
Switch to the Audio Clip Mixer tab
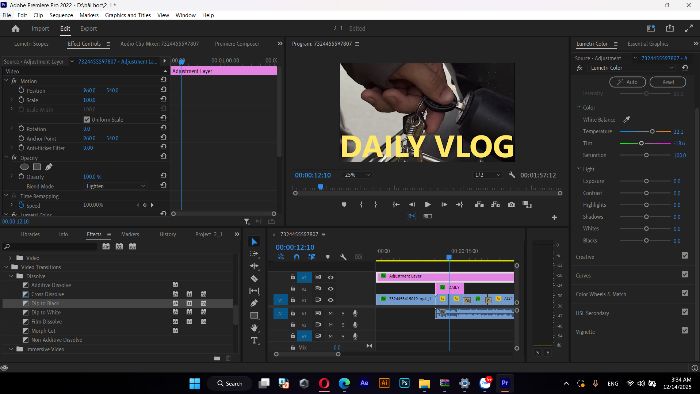pos(159,44)
